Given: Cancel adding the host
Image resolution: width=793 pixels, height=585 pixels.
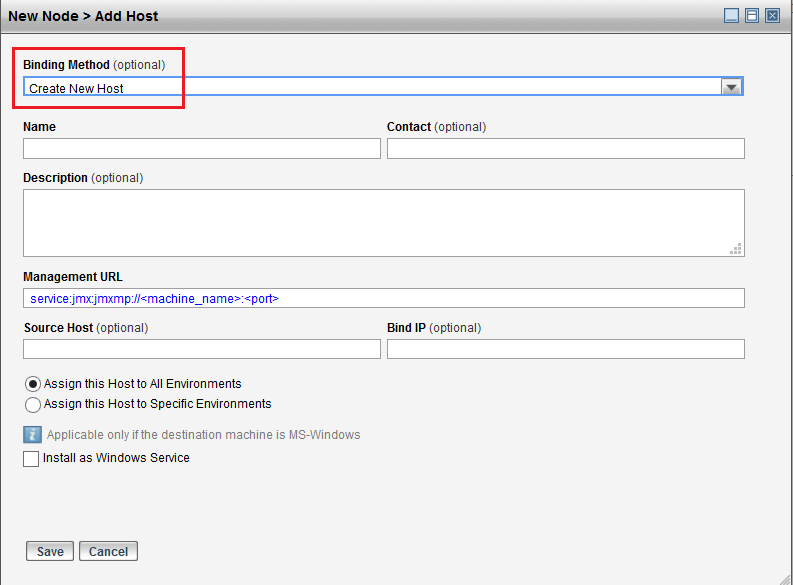Looking at the screenshot, I should (x=108, y=551).
